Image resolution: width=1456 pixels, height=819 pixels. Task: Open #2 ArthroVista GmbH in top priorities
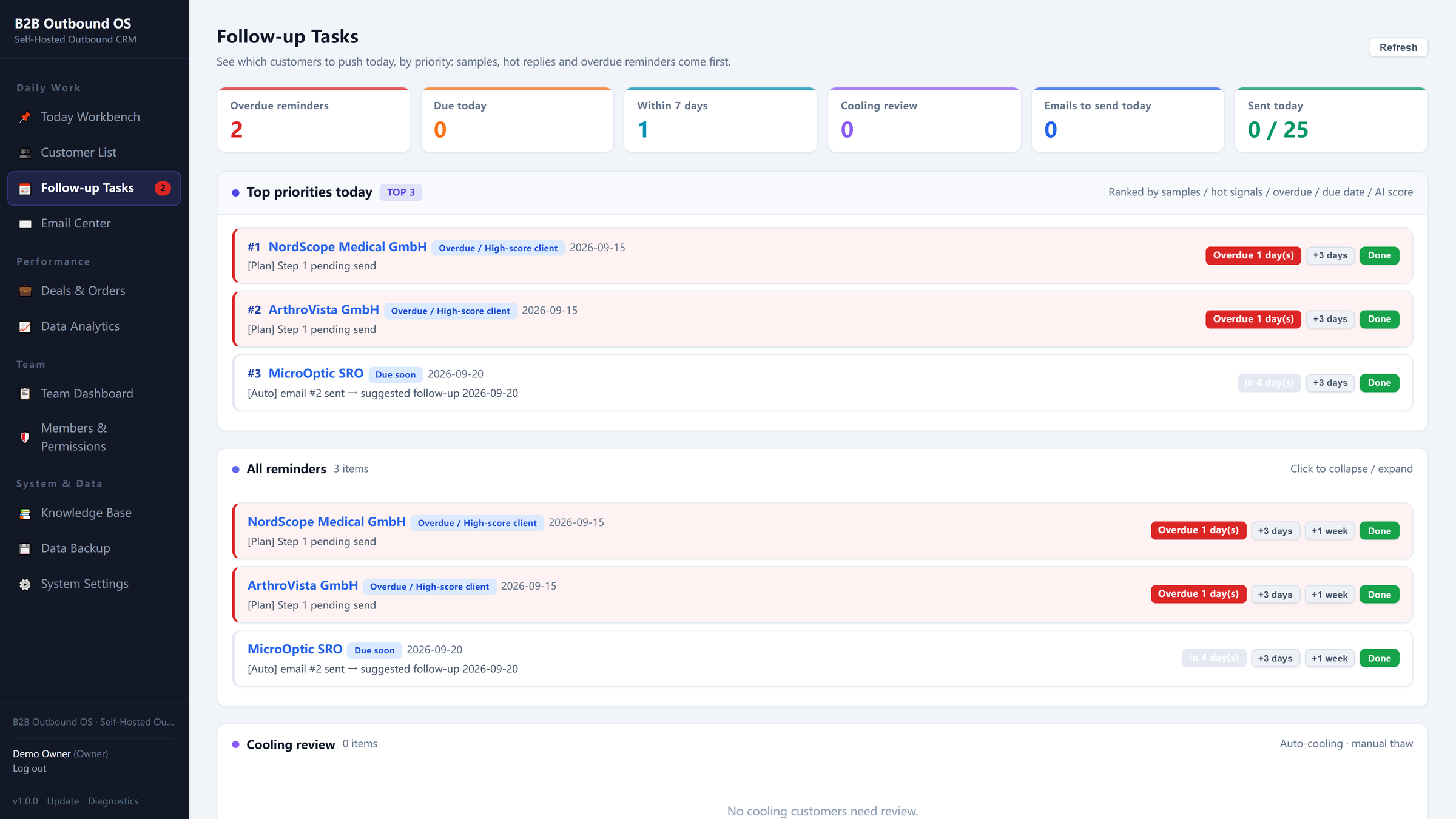[x=323, y=310]
